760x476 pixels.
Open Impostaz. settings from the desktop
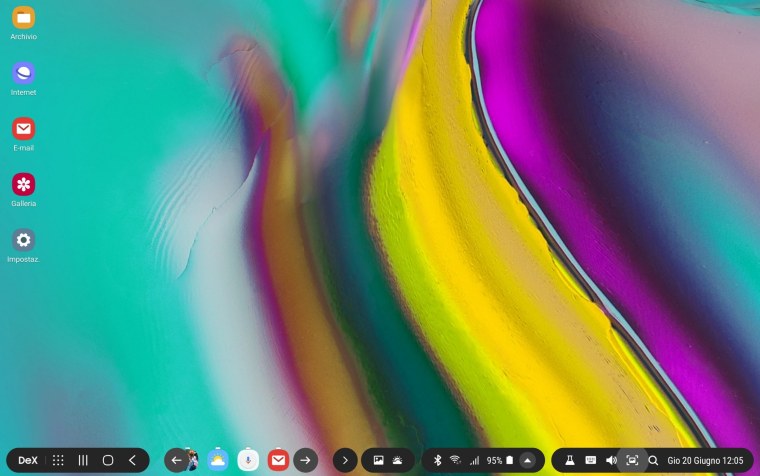24,240
